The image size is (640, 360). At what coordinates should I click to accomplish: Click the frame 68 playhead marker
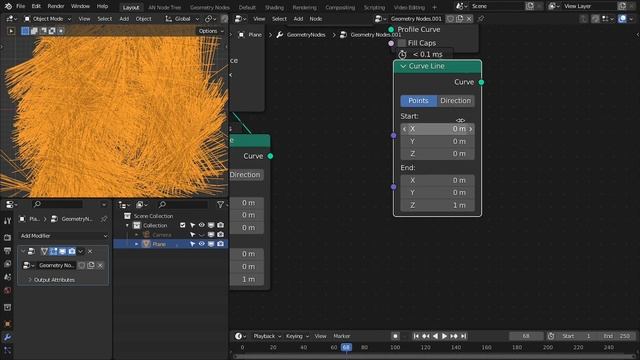(346, 347)
